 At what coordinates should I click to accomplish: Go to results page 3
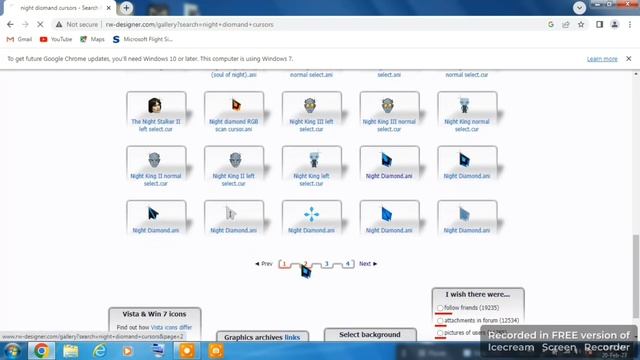point(327,264)
